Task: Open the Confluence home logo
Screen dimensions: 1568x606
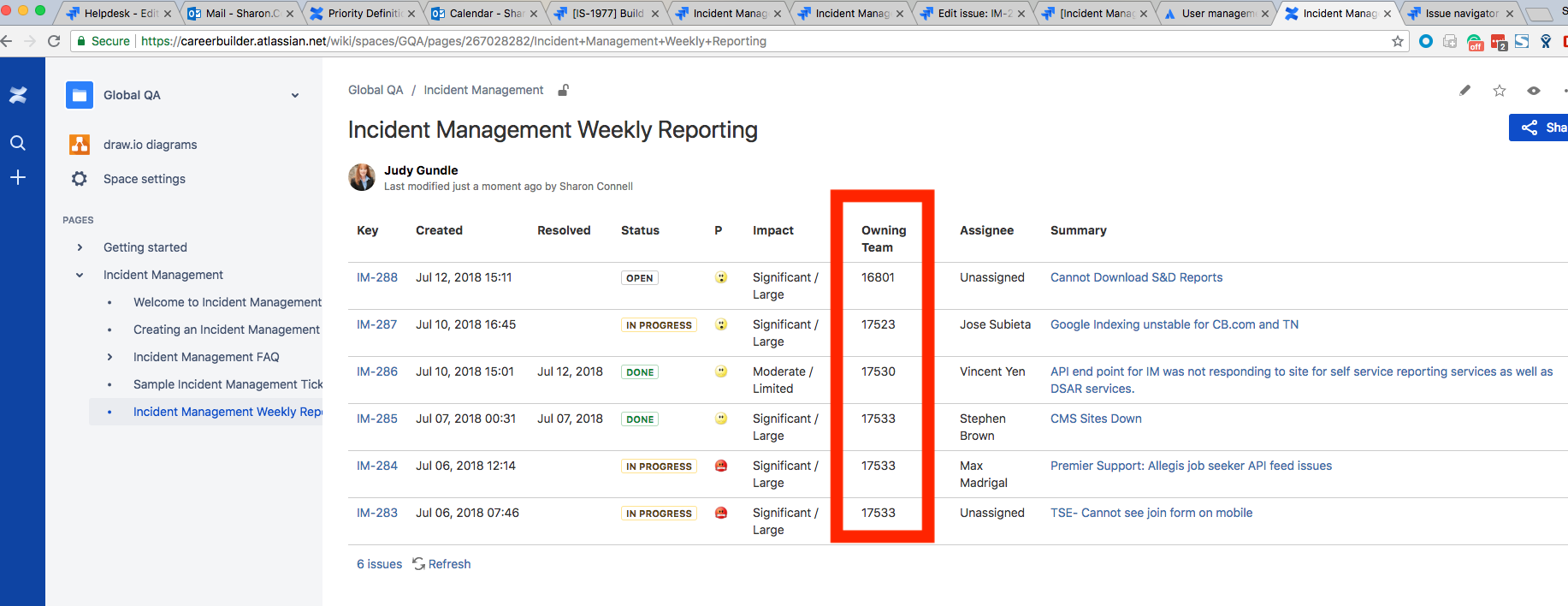Action: click(x=18, y=95)
